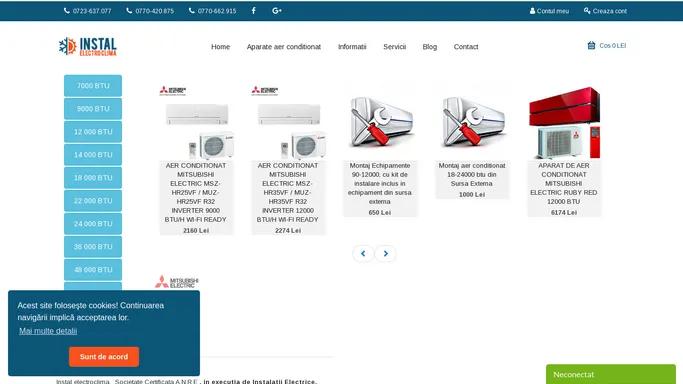
Task: Open Montaj Echipamente 90-12000 title link
Action: point(380,183)
